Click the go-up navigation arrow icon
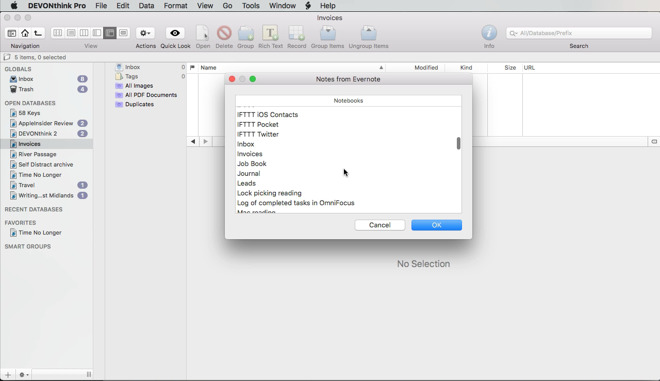Image resolution: width=660 pixels, height=381 pixels. coord(38,33)
